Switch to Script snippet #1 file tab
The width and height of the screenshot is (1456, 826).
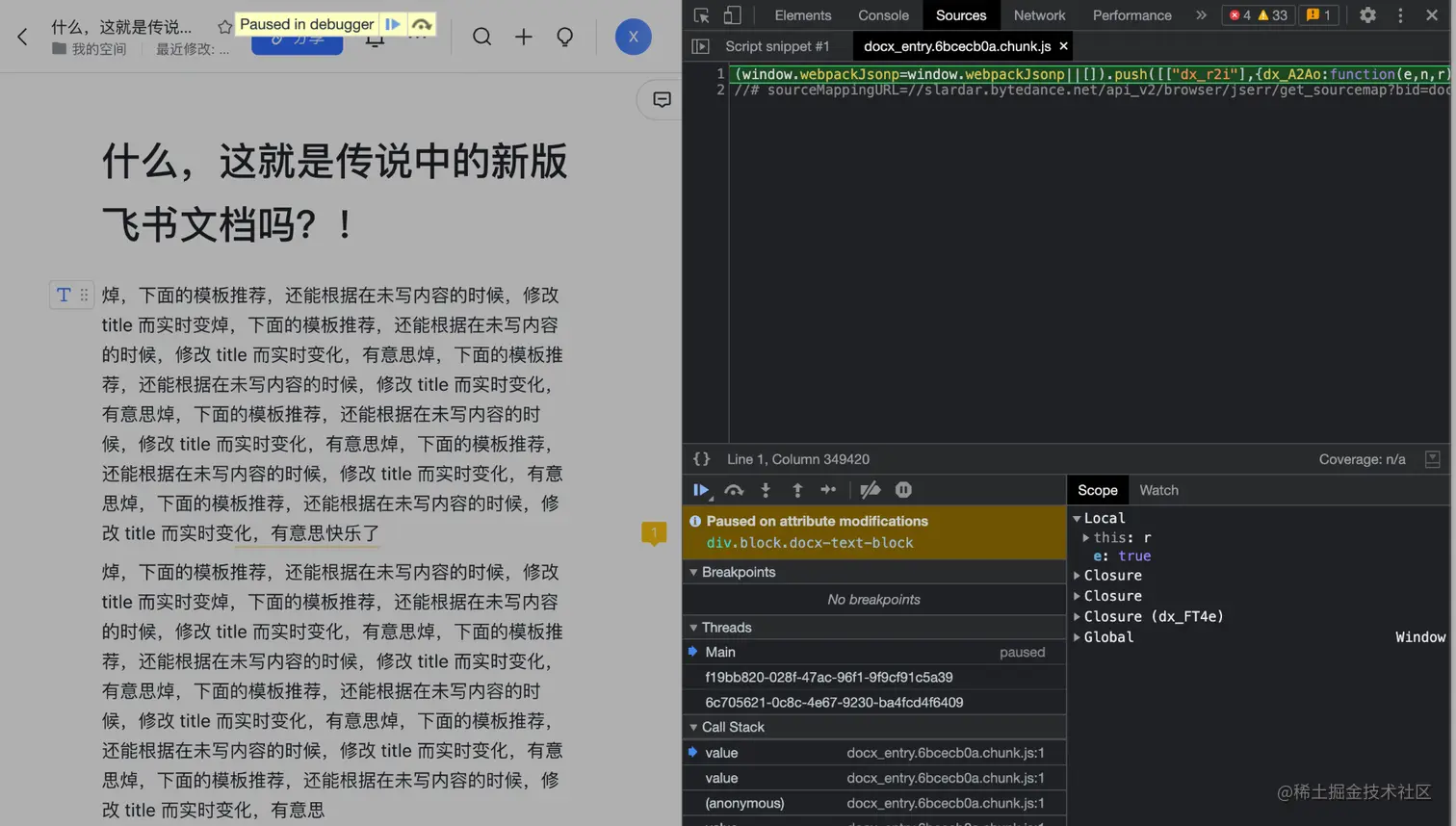tap(777, 46)
